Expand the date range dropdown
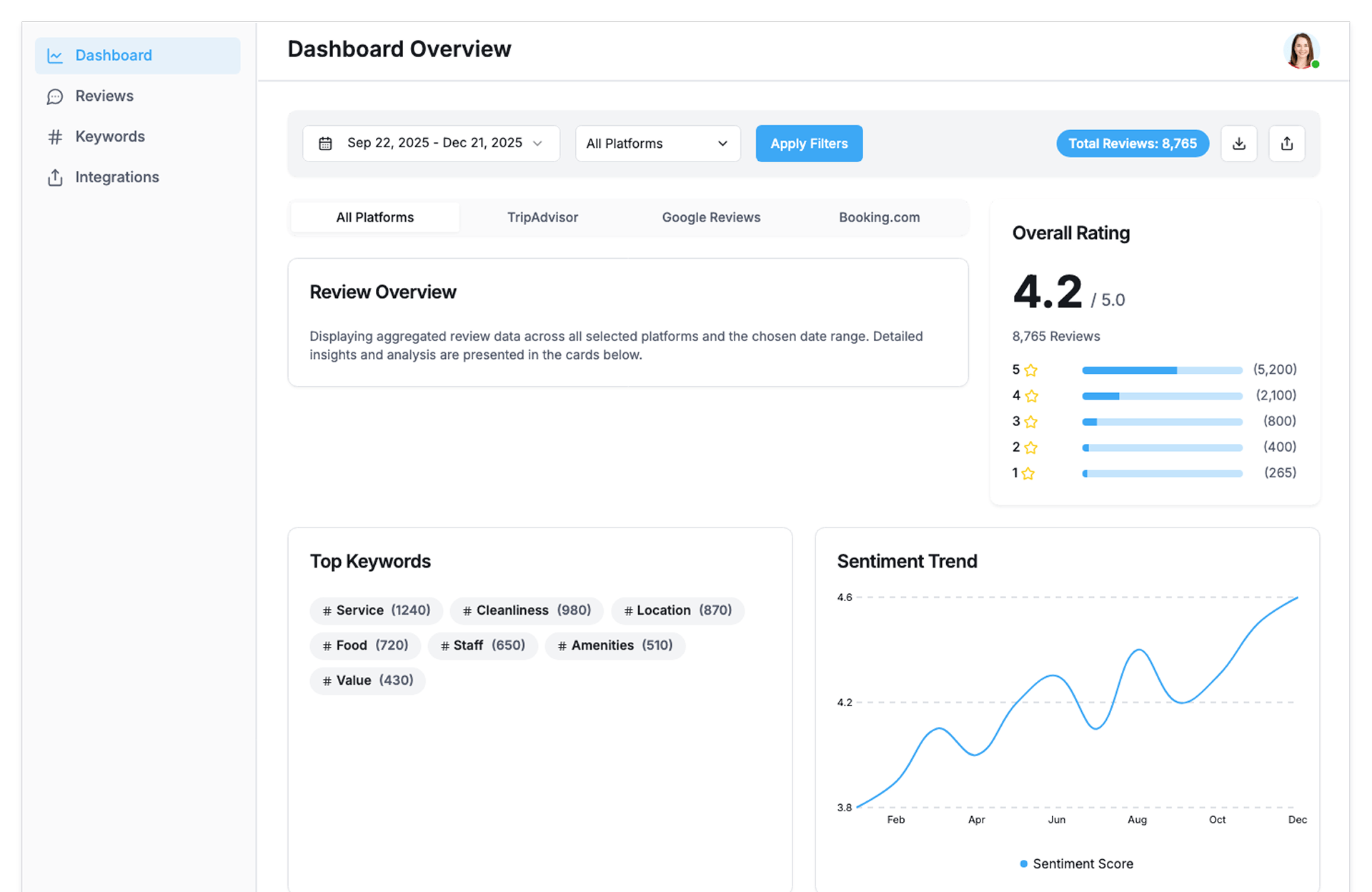The image size is (1372, 892). [x=431, y=144]
